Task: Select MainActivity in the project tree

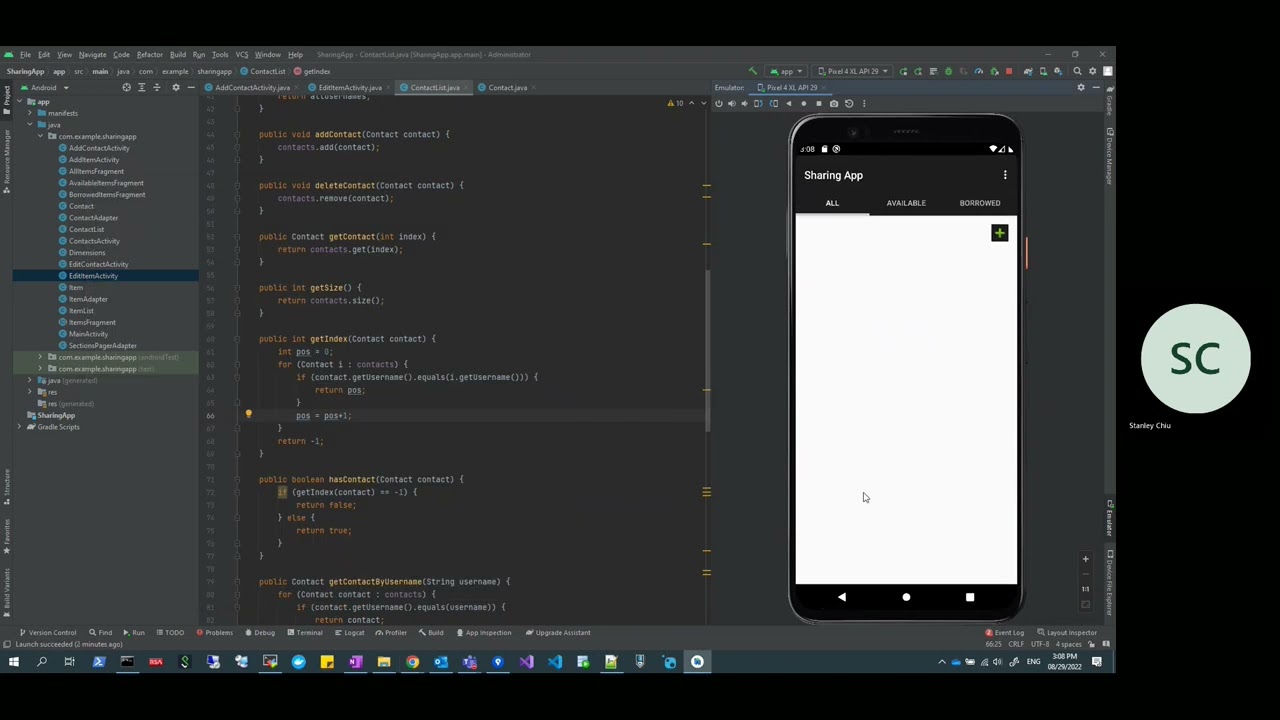Action: (88, 334)
